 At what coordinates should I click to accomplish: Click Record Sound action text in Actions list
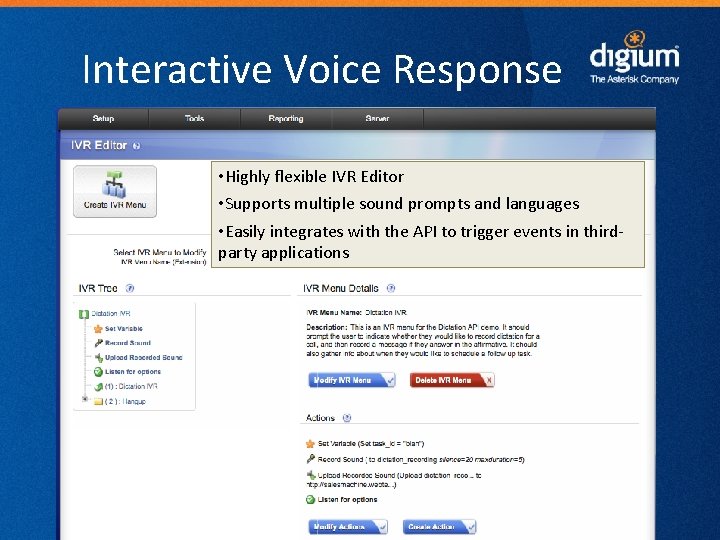pyautogui.click(x=421, y=459)
